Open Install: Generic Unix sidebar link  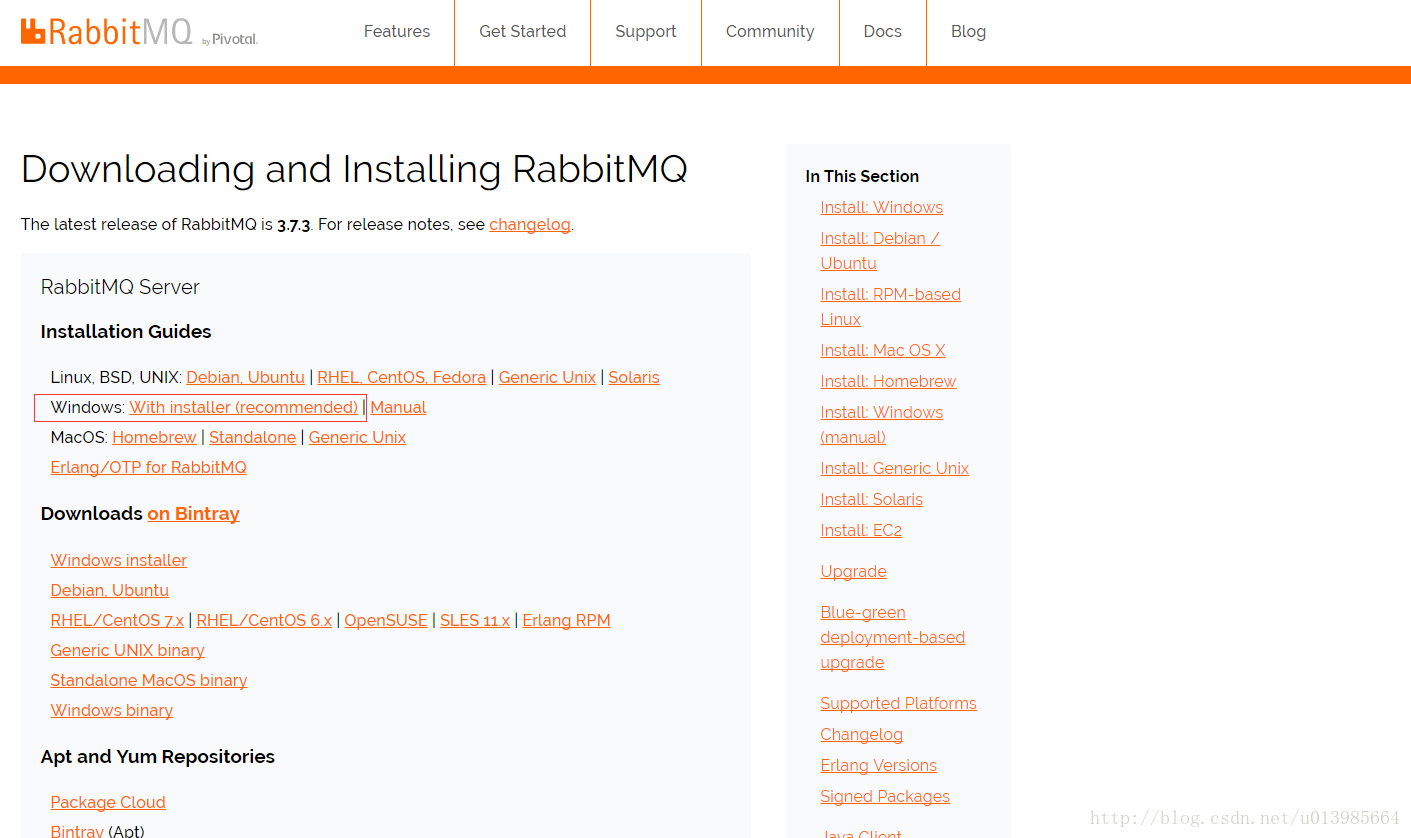point(894,468)
